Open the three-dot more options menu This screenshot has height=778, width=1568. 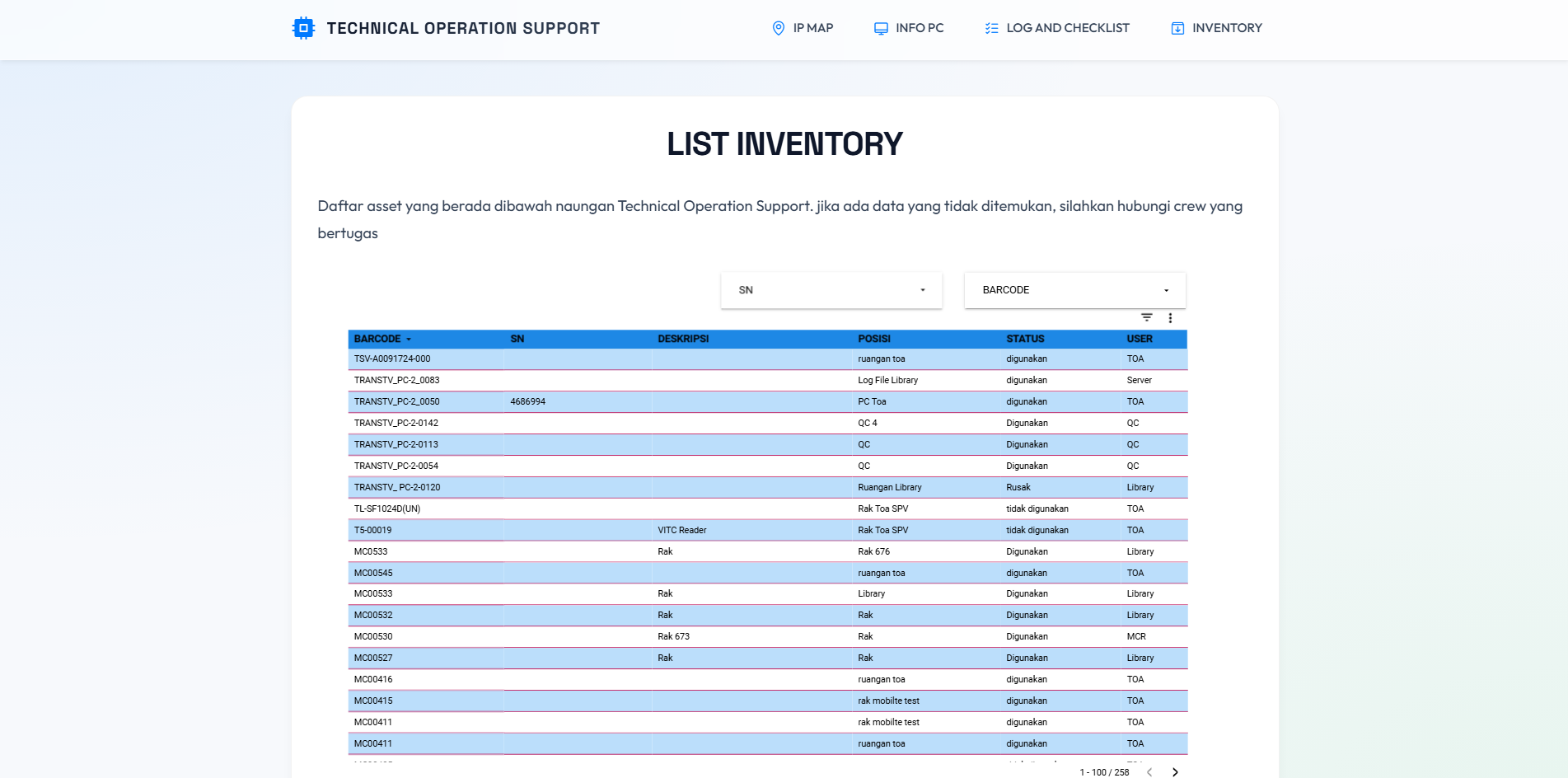tap(1170, 317)
